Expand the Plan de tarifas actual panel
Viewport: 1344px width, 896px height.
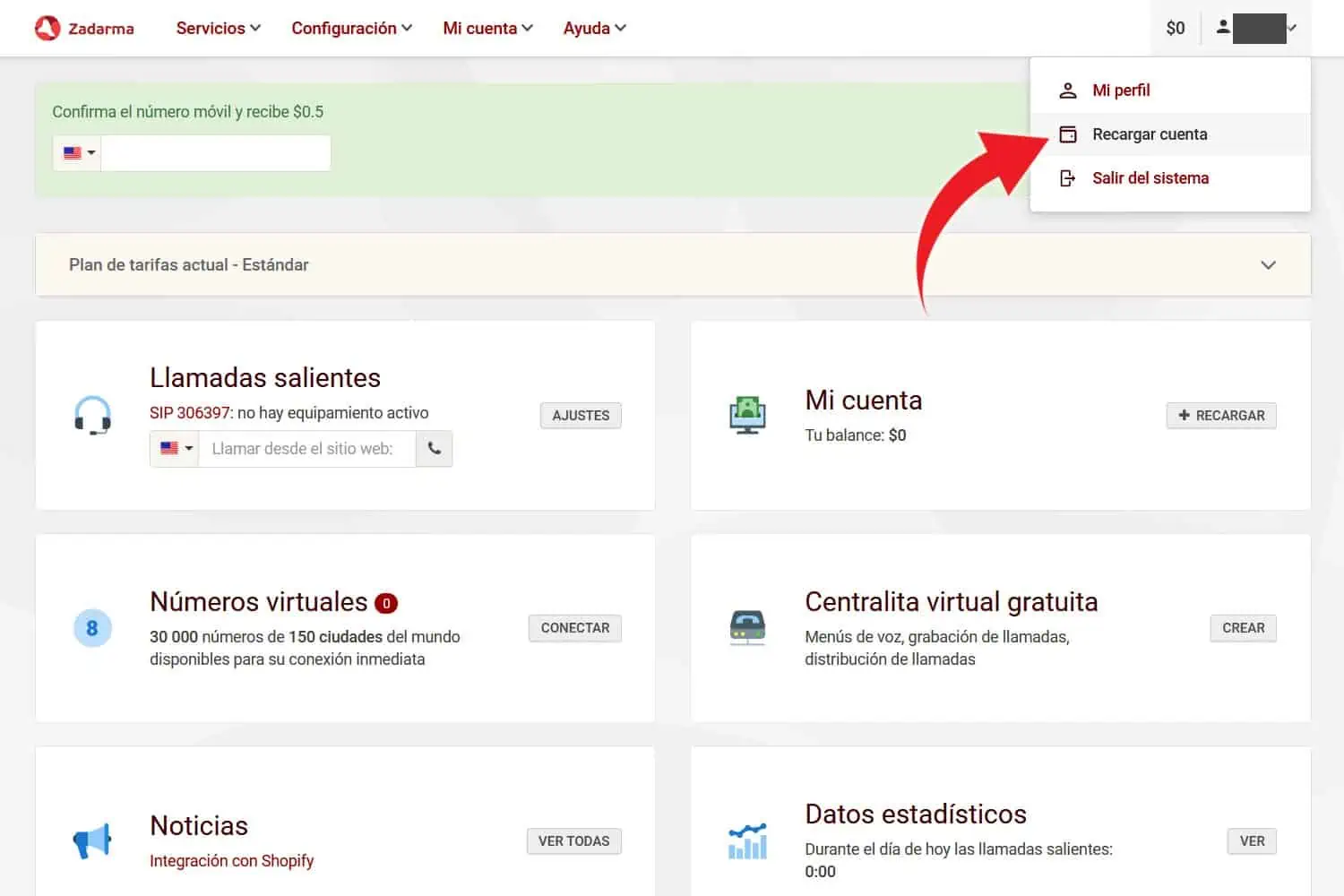[673, 265]
